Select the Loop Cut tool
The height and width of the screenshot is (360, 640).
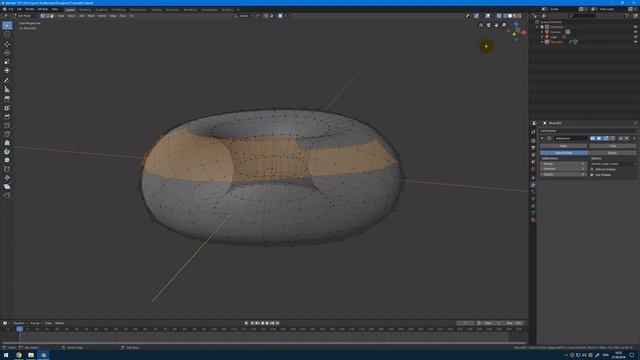pos(7,125)
